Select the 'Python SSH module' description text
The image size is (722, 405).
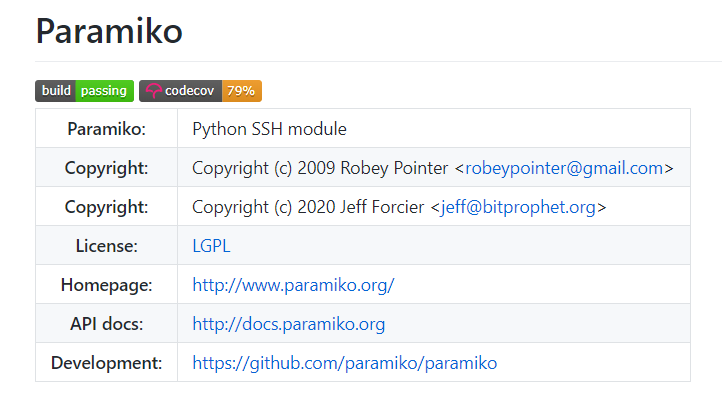(269, 129)
